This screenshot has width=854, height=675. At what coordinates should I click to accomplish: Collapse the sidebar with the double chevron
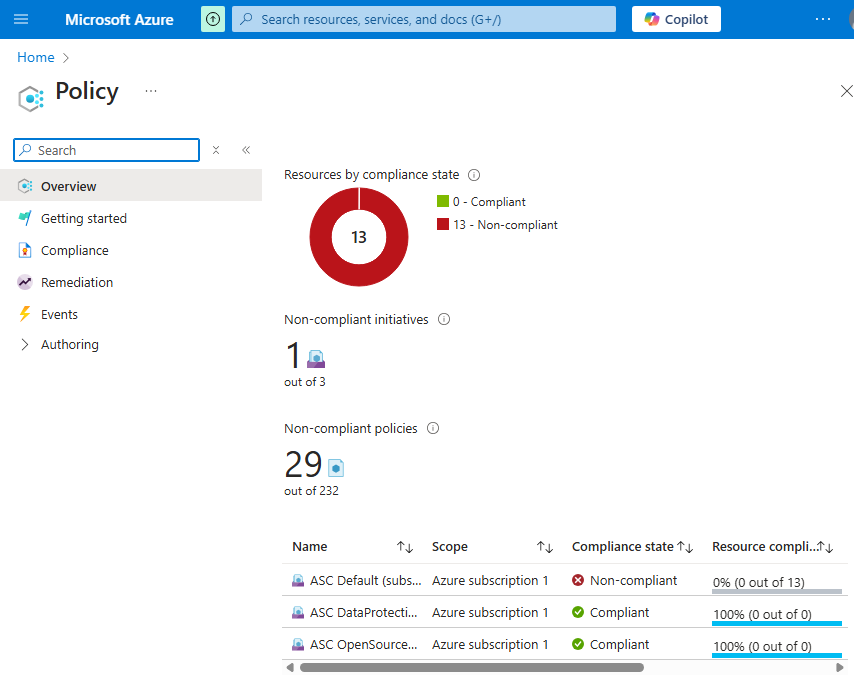pos(246,150)
